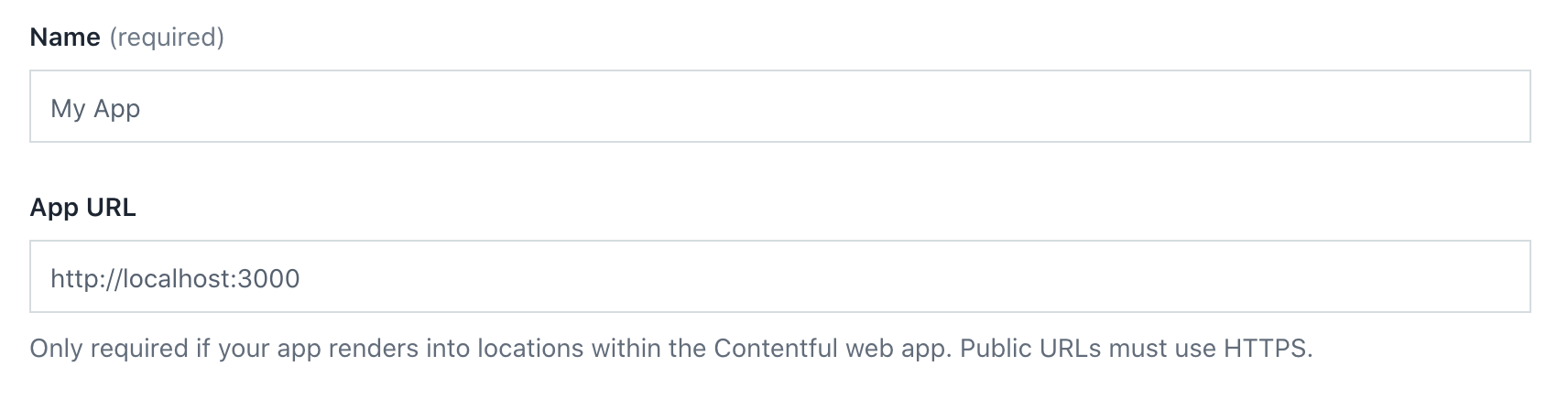Click the helper text below App URL
1568x399 pixels.
pos(670,349)
